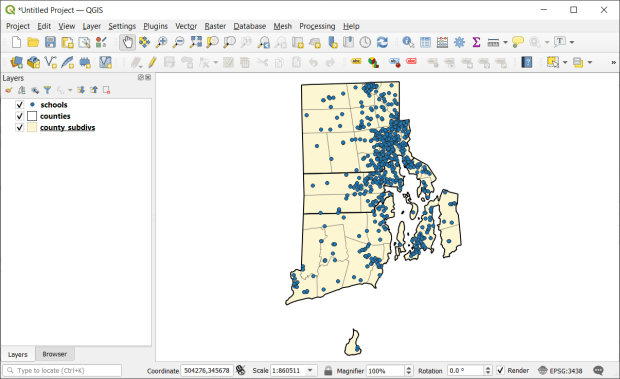Open the Processing menu
This screenshot has height=379, width=620.
click(317, 26)
